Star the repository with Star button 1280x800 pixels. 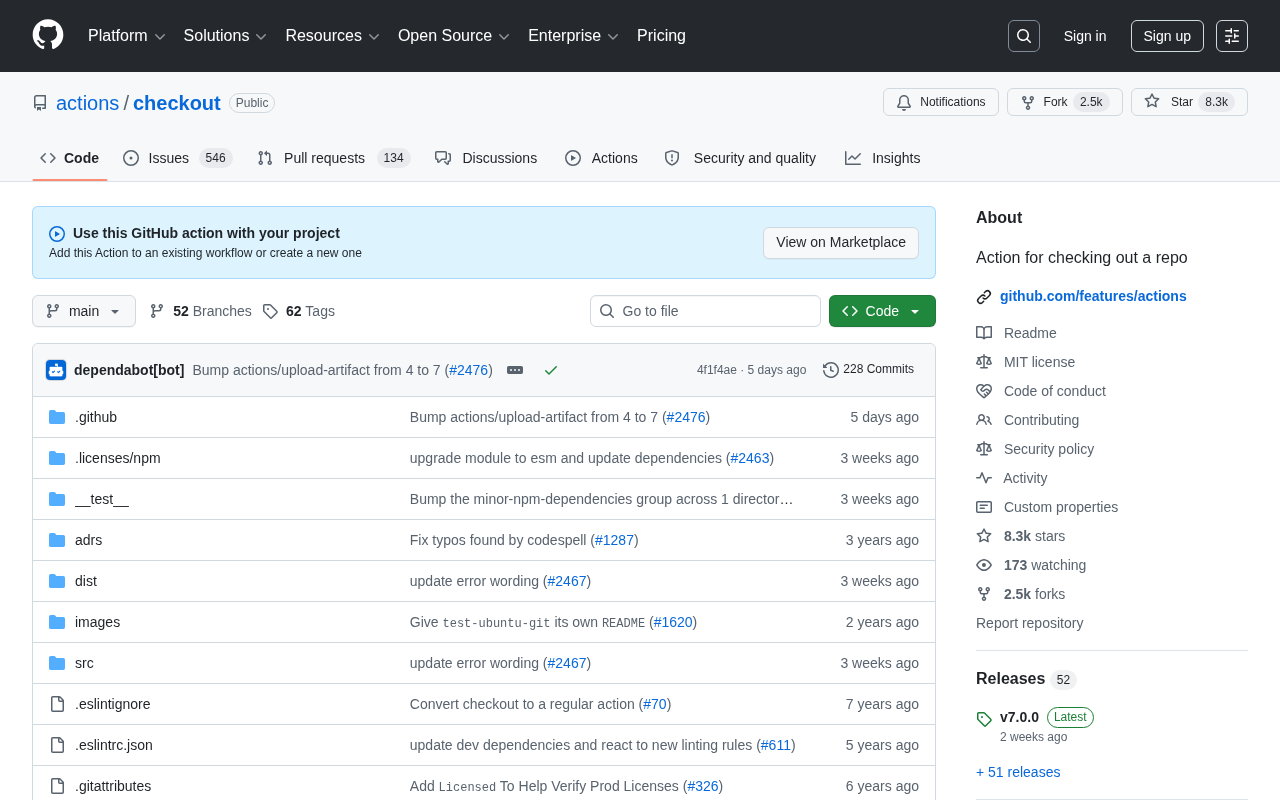tap(1189, 102)
